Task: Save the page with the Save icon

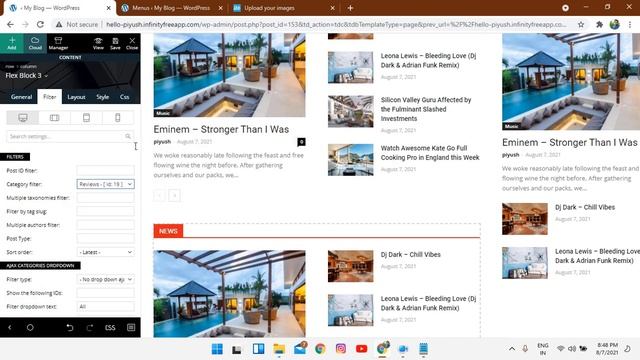Action: click(116, 43)
